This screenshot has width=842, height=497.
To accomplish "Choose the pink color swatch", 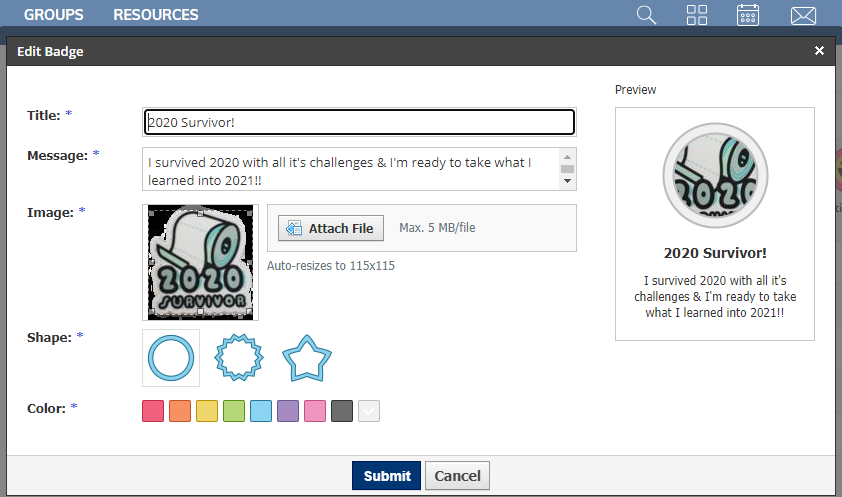I will (315, 411).
